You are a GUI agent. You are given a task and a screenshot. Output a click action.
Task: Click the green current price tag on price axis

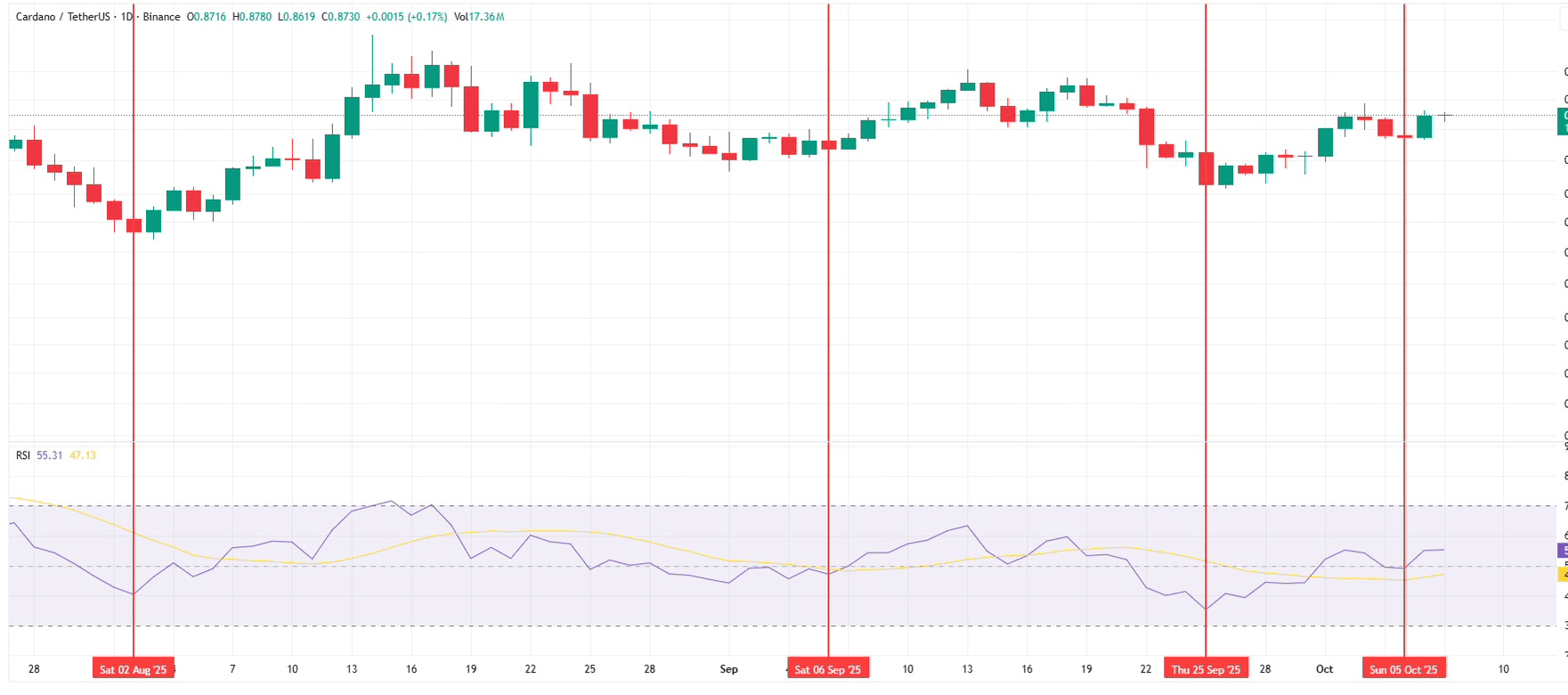coord(1562,121)
